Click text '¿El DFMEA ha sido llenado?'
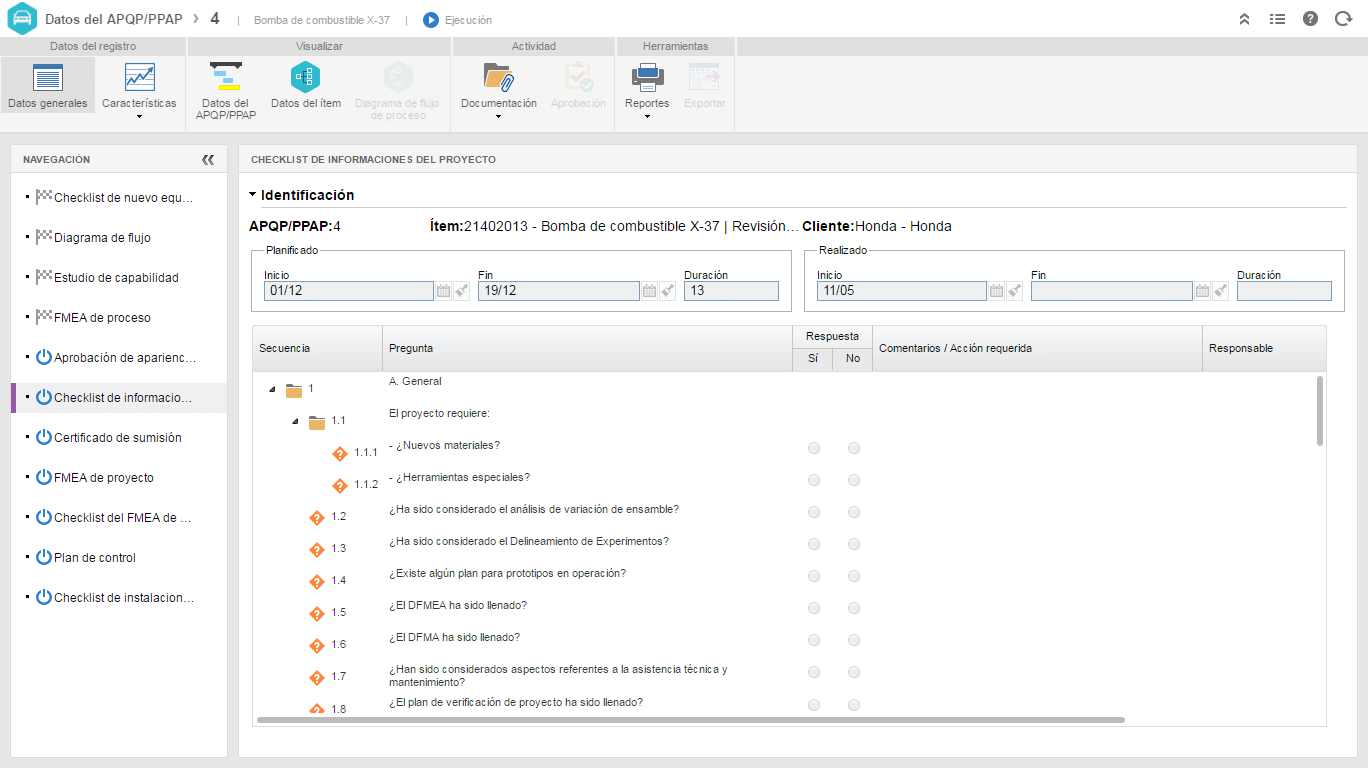 (458, 605)
